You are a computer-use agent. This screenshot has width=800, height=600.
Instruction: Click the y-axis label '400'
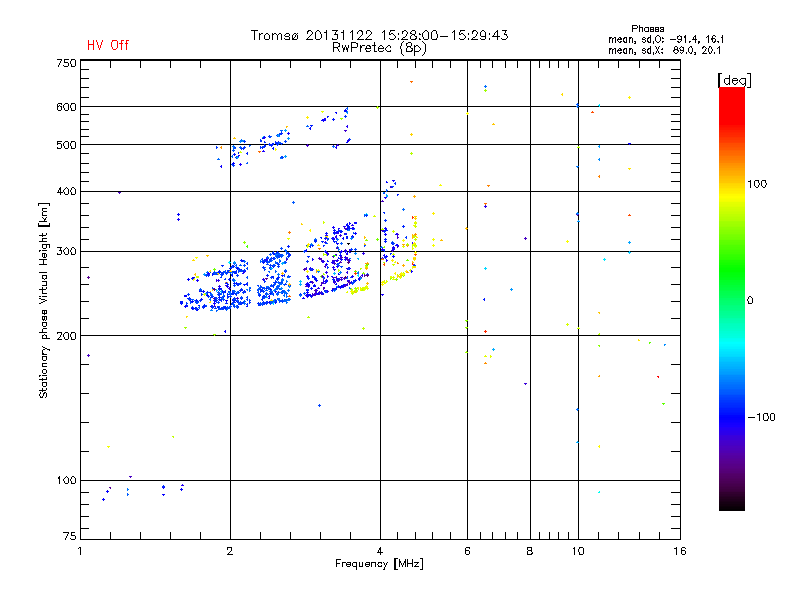[x=66, y=192]
